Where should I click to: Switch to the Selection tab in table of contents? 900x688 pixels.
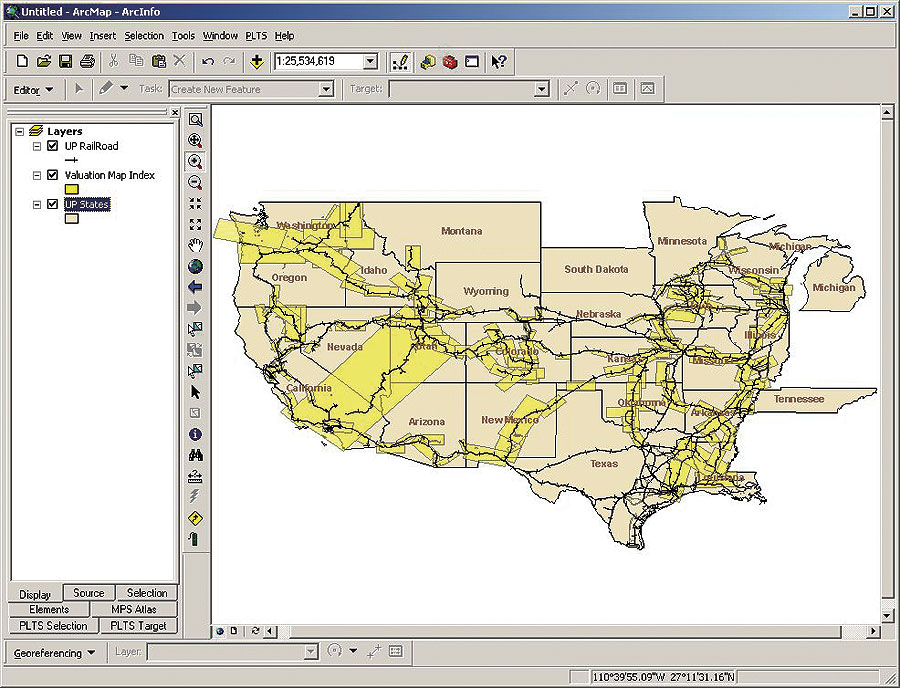146,593
